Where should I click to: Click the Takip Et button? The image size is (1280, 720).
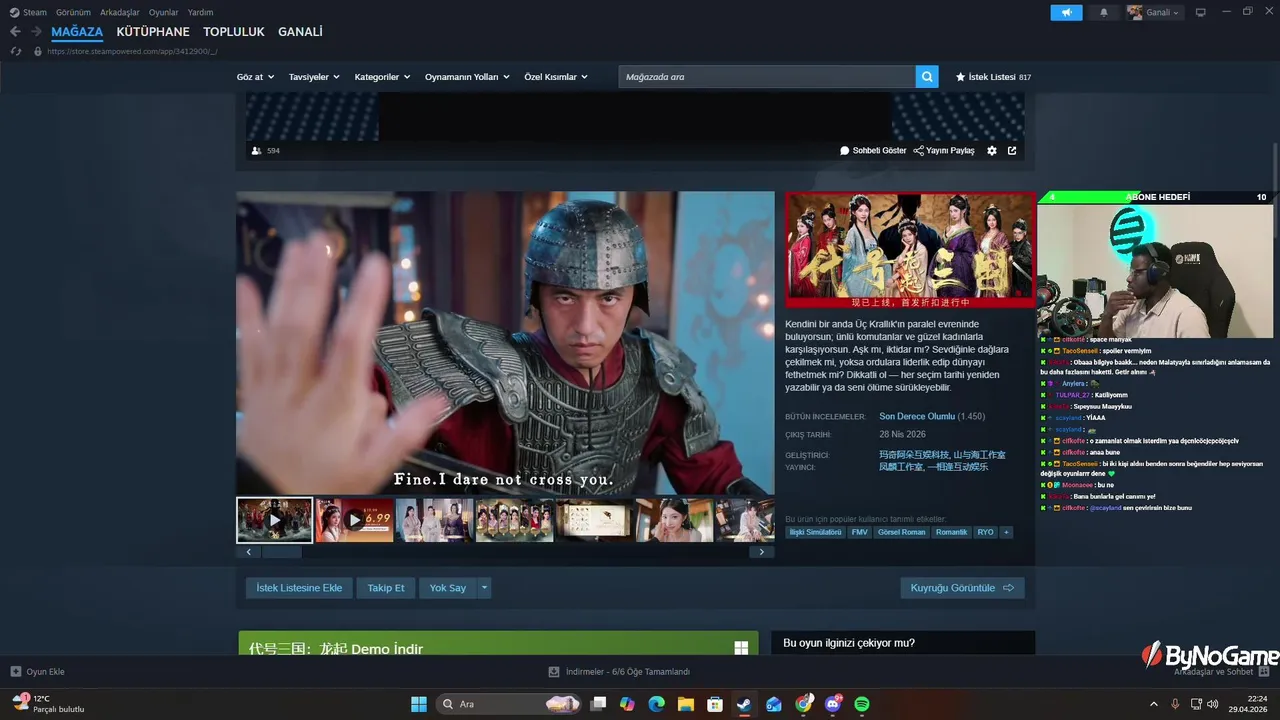tap(386, 588)
